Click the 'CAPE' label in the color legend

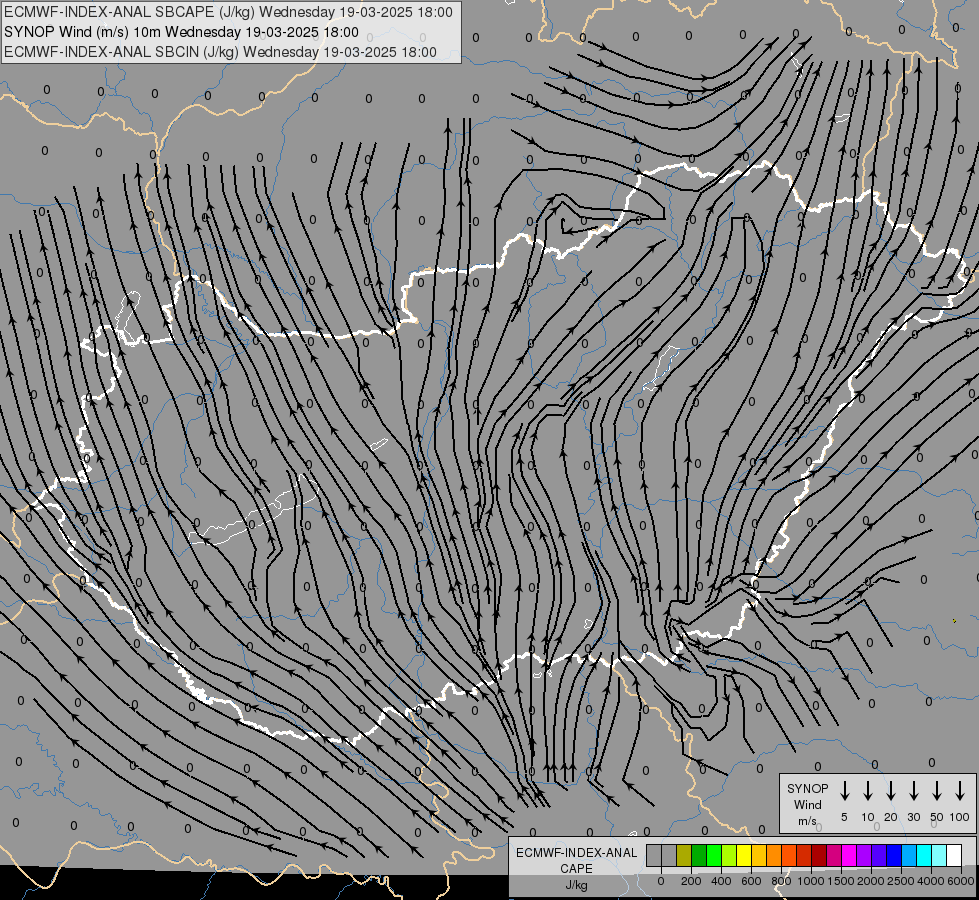[x=576, y=869]
